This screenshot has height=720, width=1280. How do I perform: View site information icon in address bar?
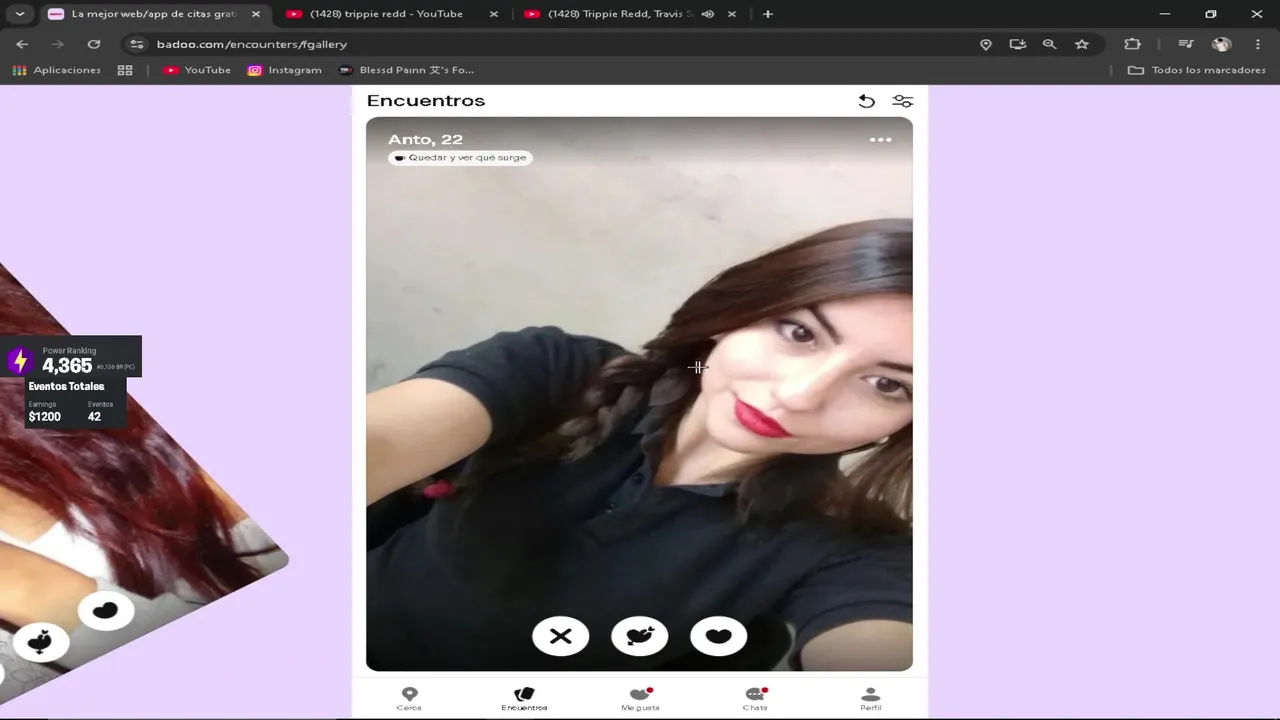(137, 44)
